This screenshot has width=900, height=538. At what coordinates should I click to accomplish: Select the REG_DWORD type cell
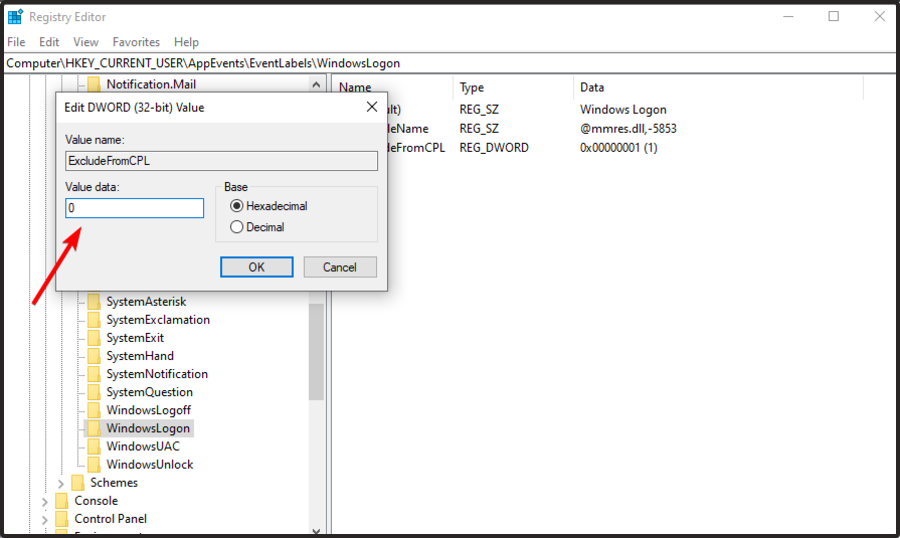click(494, 148)
